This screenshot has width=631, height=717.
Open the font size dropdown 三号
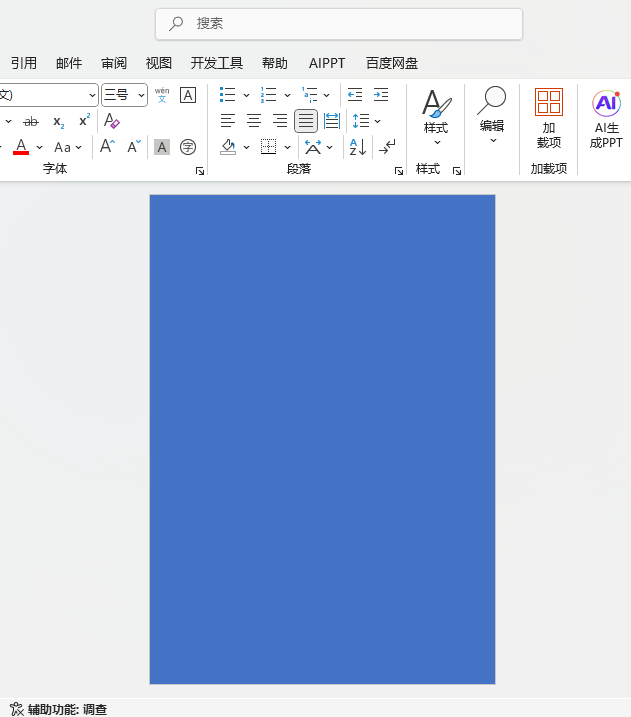[141, 95]
